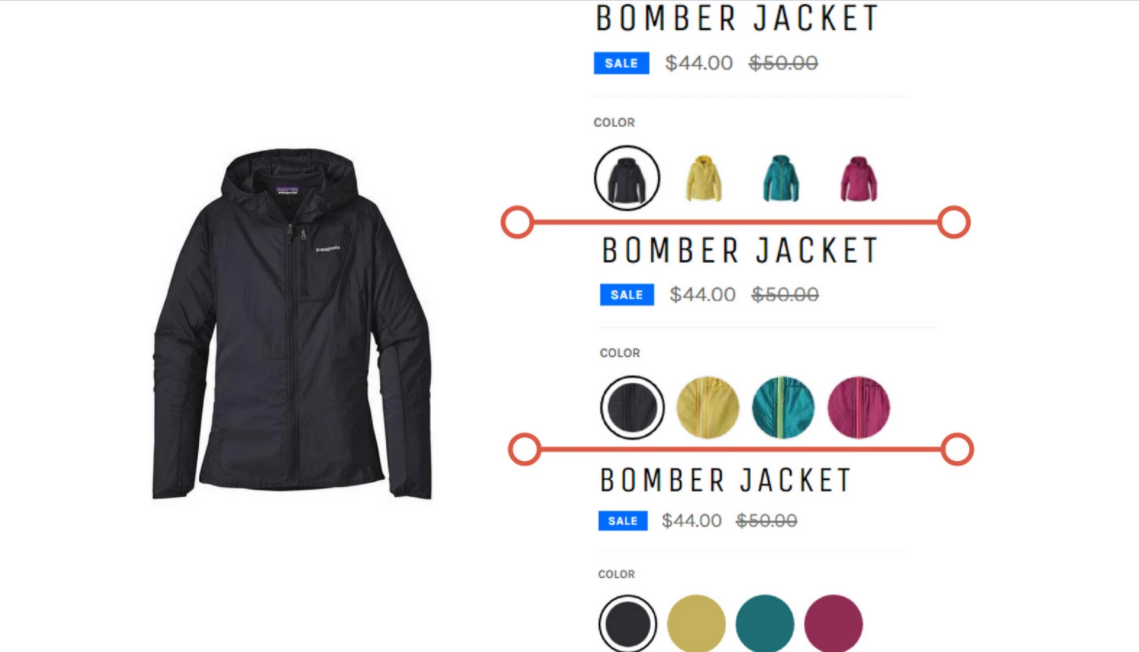The image size is (1139, 652).
Task: Choose the solid mustard yellow color circle
Action: coord(697,623)
